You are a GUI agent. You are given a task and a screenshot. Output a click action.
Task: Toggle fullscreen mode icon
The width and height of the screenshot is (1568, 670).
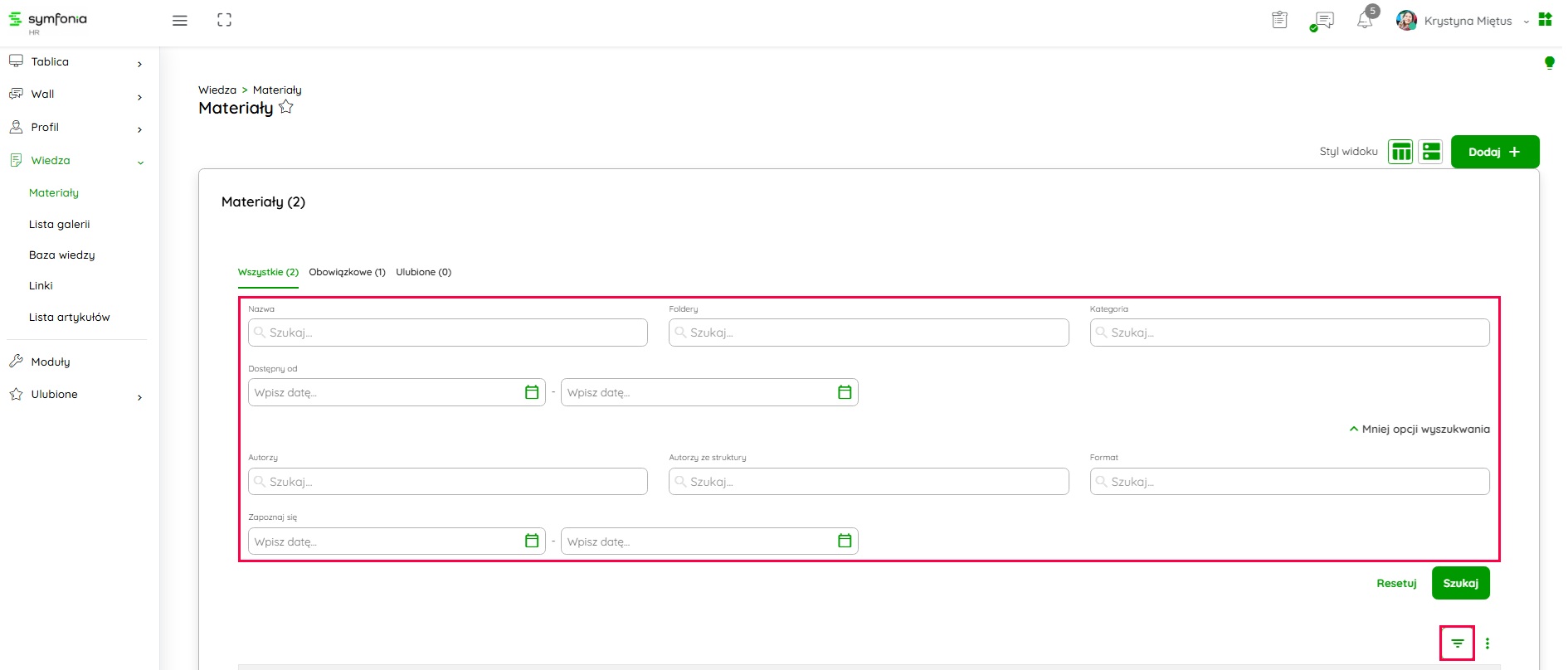(224, 20)
